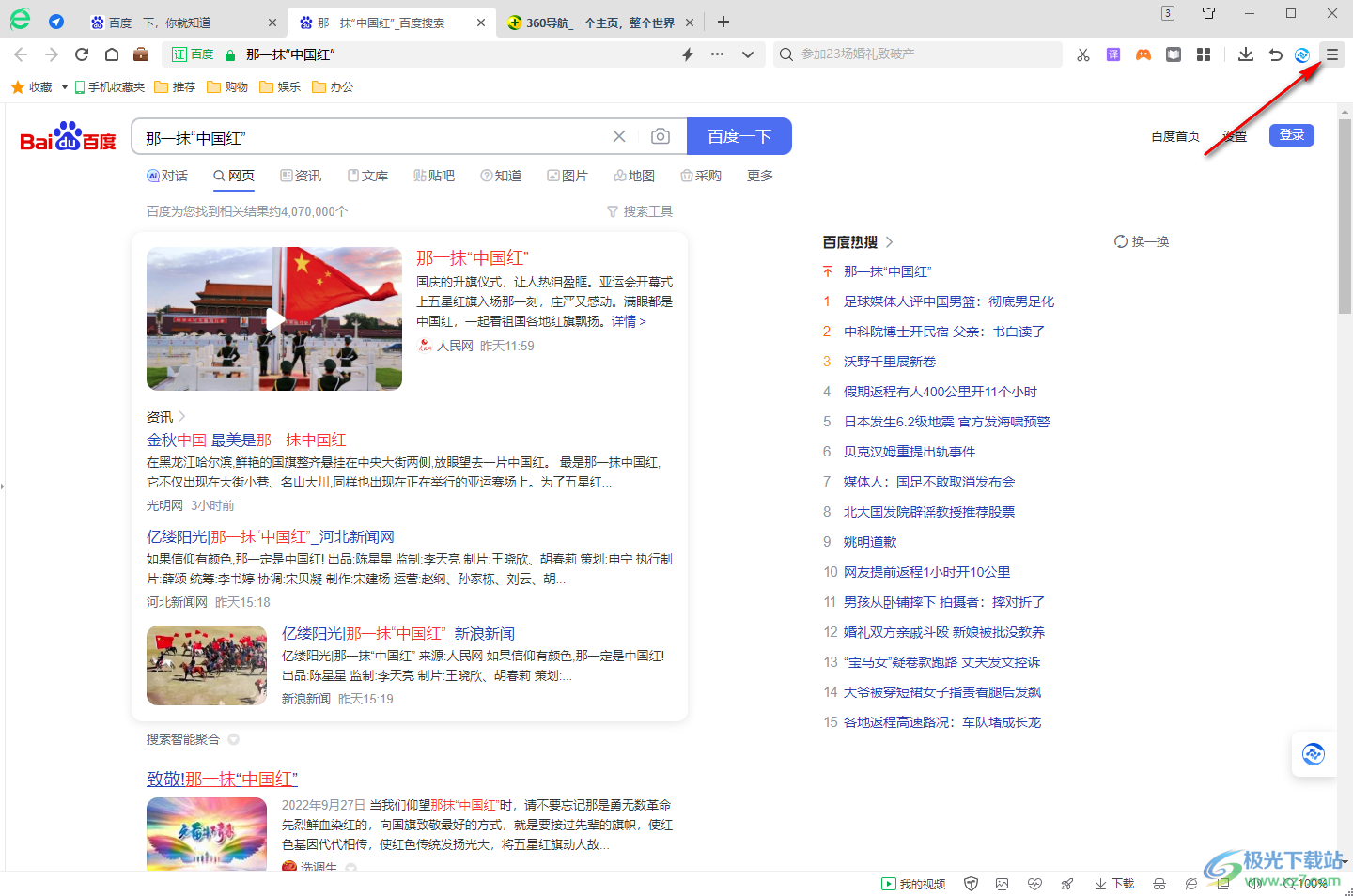Open the 推荐 bookmarks folder
The height and width of the screenshot is (896, 1353).
[175, 87]
